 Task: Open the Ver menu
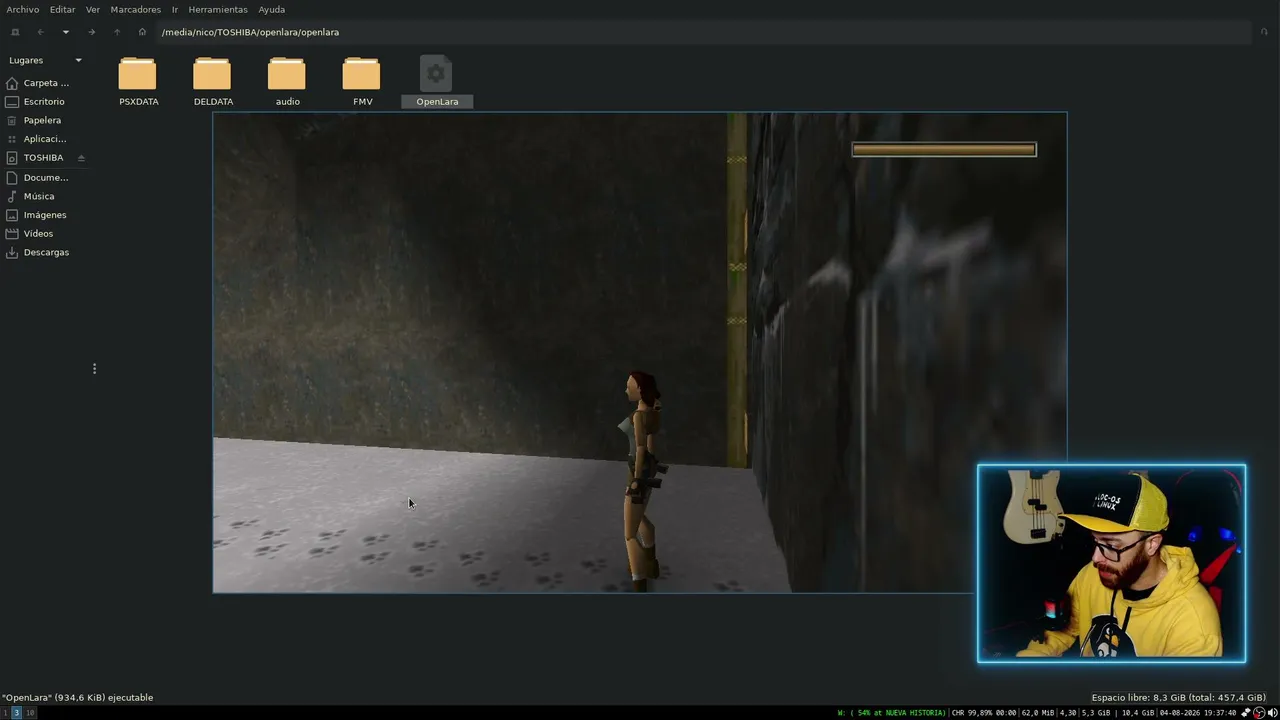(x=92, y=9)
